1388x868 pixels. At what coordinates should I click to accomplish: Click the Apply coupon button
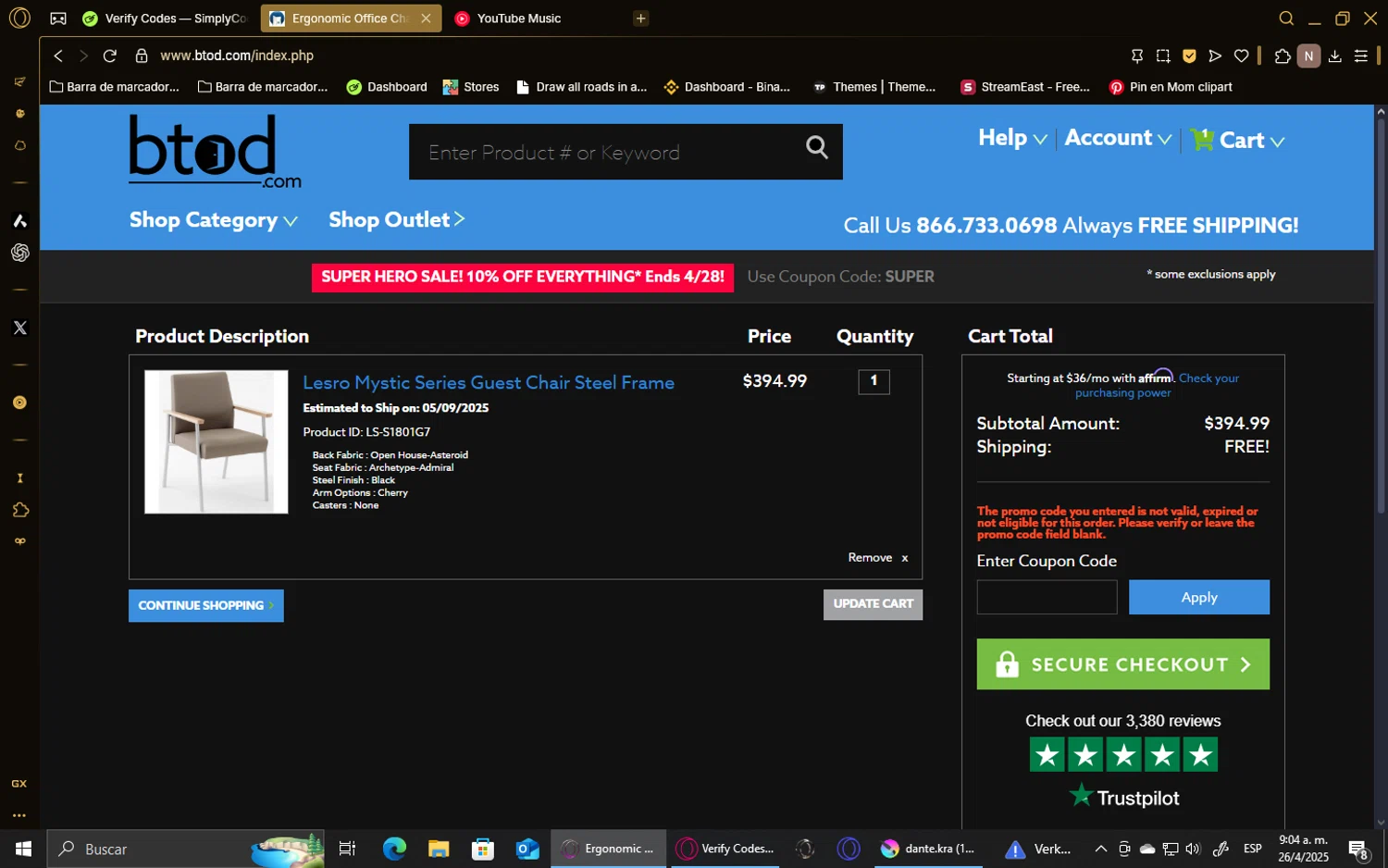(x=1199, y=598)
